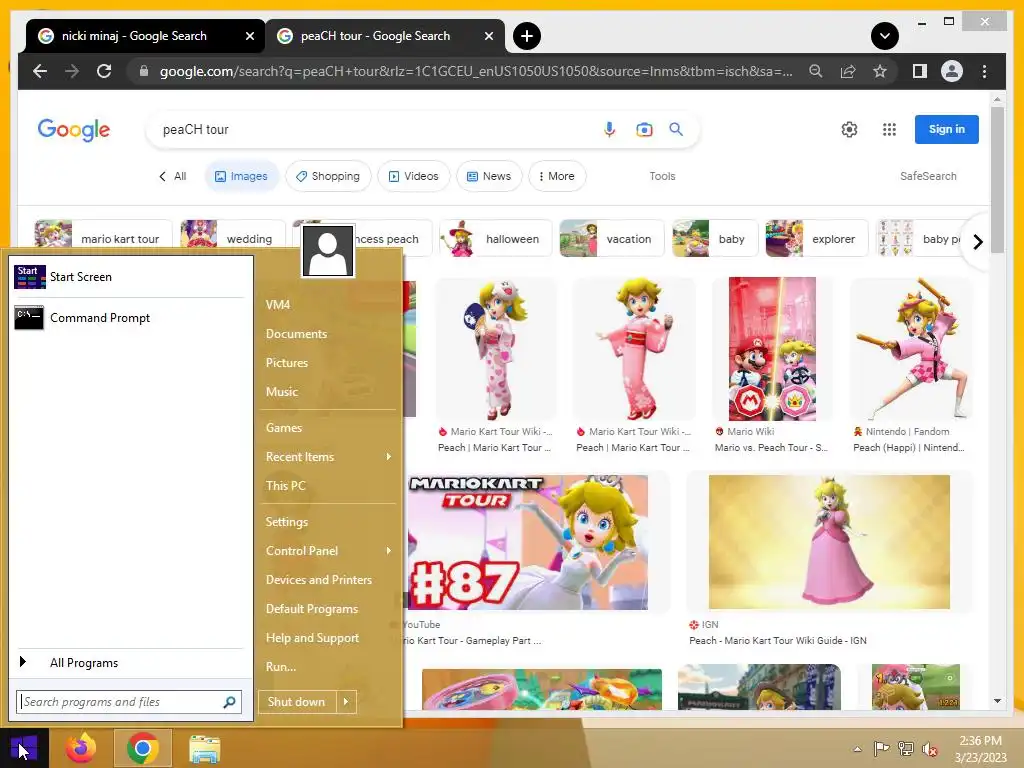Open the zoom magnifier icon in address bar

tap(815, 71)
